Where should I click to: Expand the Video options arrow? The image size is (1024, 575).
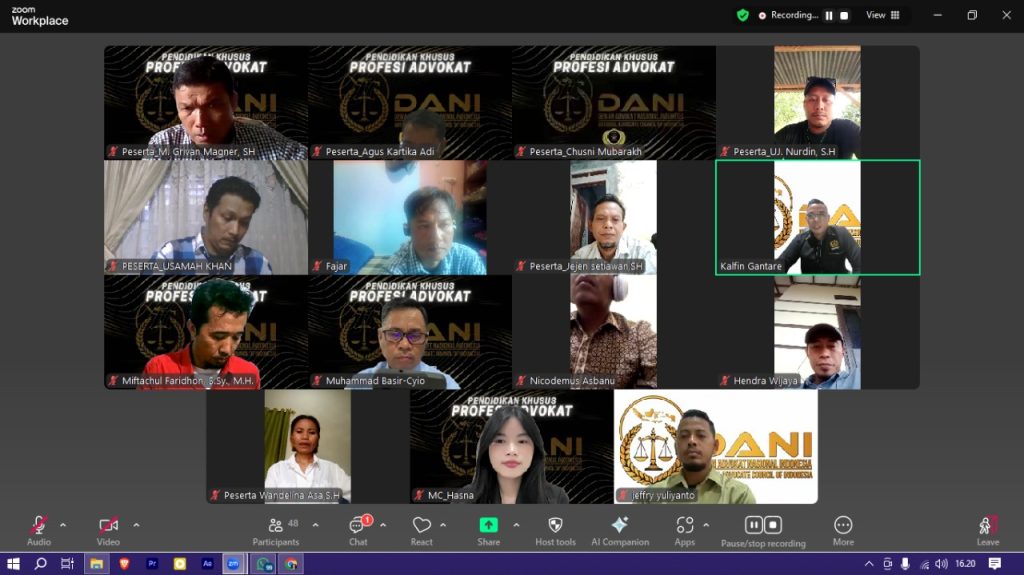coord(136,525)
